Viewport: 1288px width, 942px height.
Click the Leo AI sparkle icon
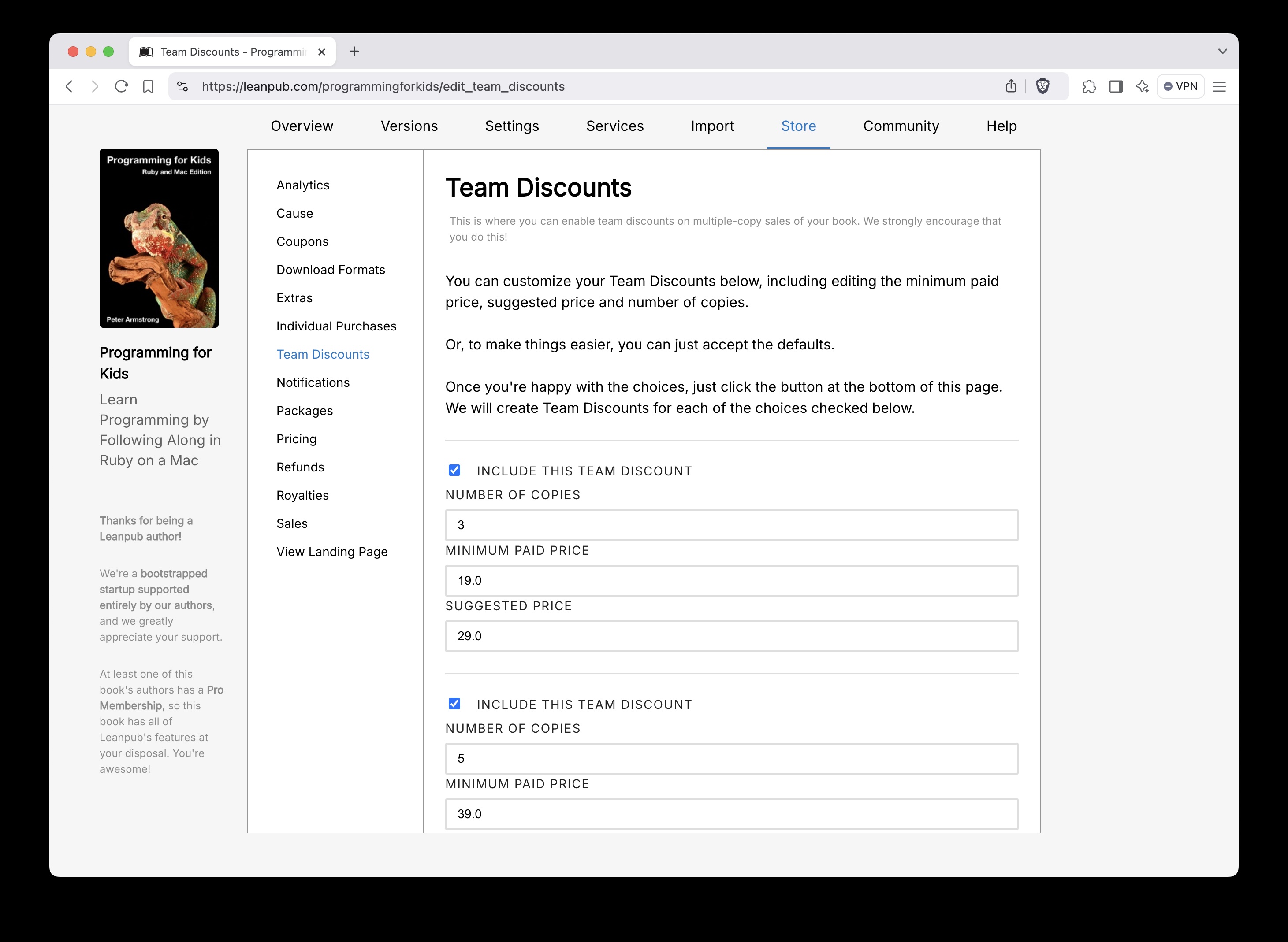click(1142, 86)
